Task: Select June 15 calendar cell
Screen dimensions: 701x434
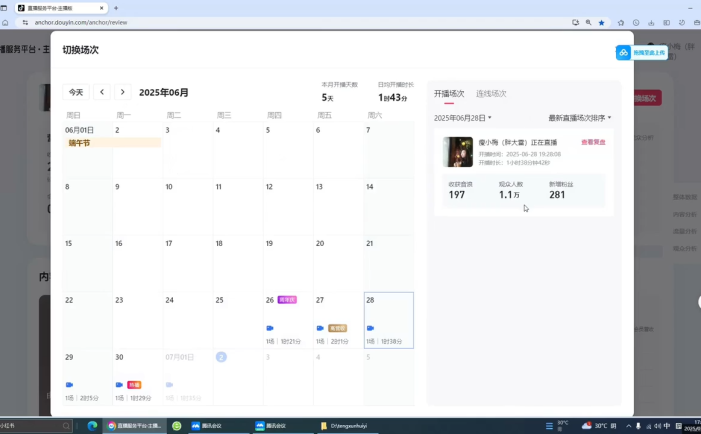Action: 88,264
